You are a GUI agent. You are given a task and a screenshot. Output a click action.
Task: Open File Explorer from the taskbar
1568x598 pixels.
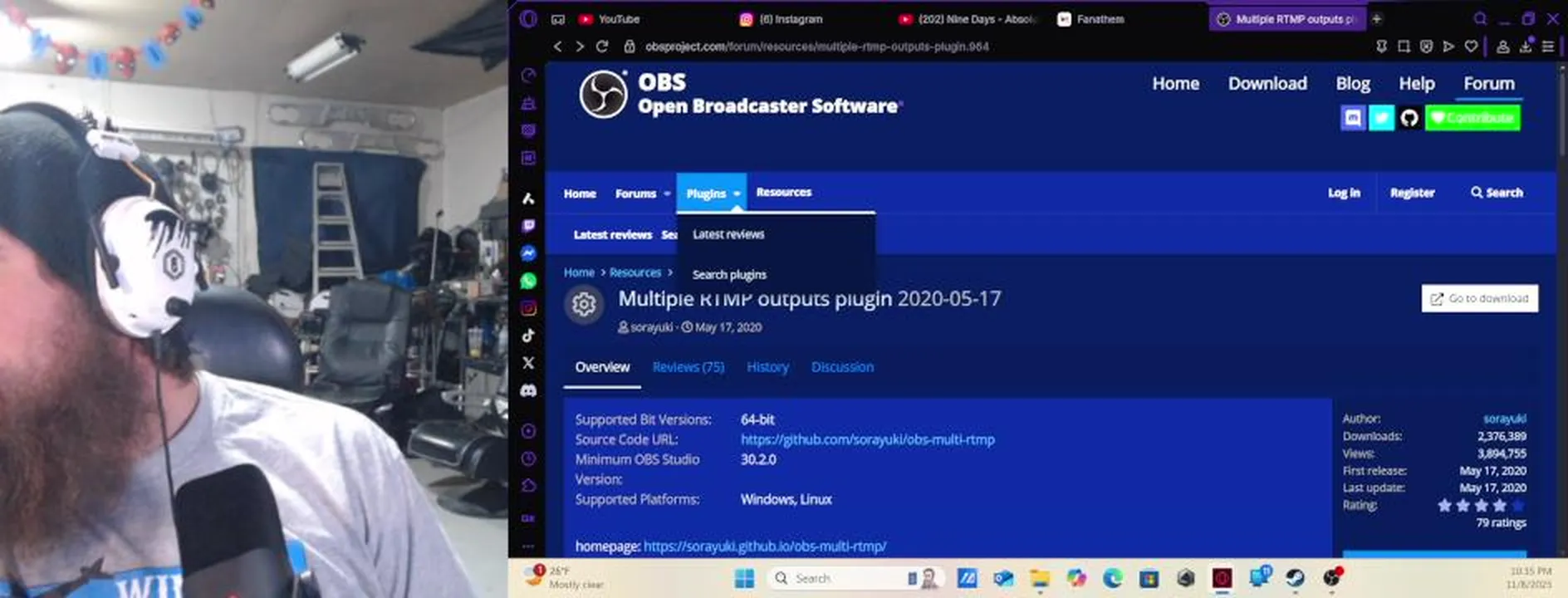(1039, 579)
